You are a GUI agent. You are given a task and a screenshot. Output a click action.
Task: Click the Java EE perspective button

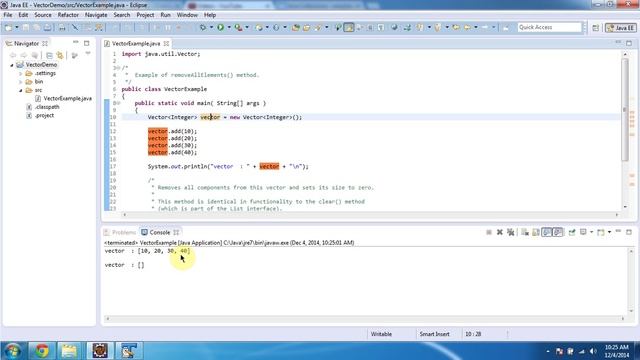[x=621, y=28]
